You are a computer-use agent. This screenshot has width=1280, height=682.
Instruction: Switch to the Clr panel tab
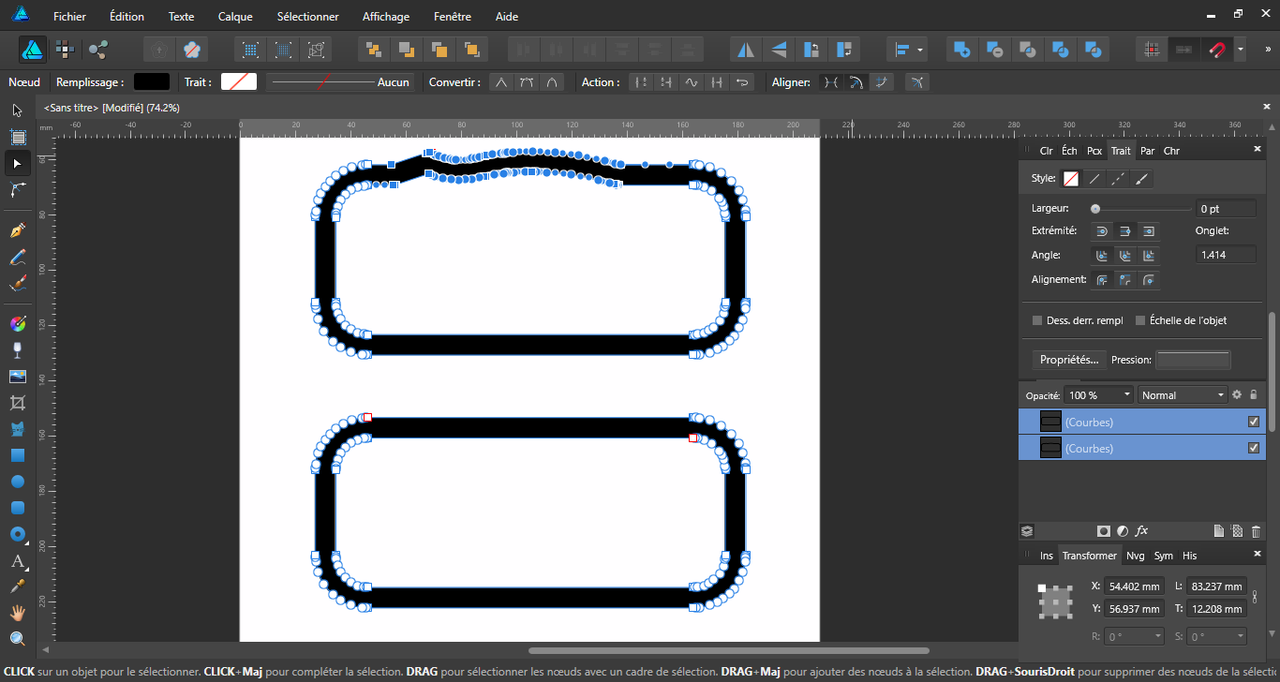(1046, 151)
